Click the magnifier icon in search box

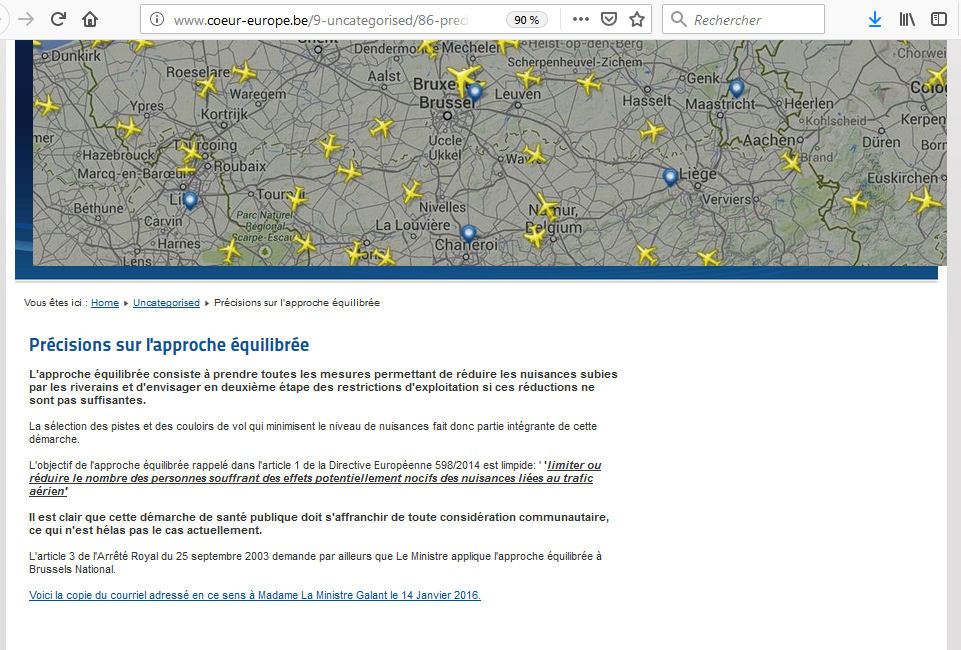(678, 20)
